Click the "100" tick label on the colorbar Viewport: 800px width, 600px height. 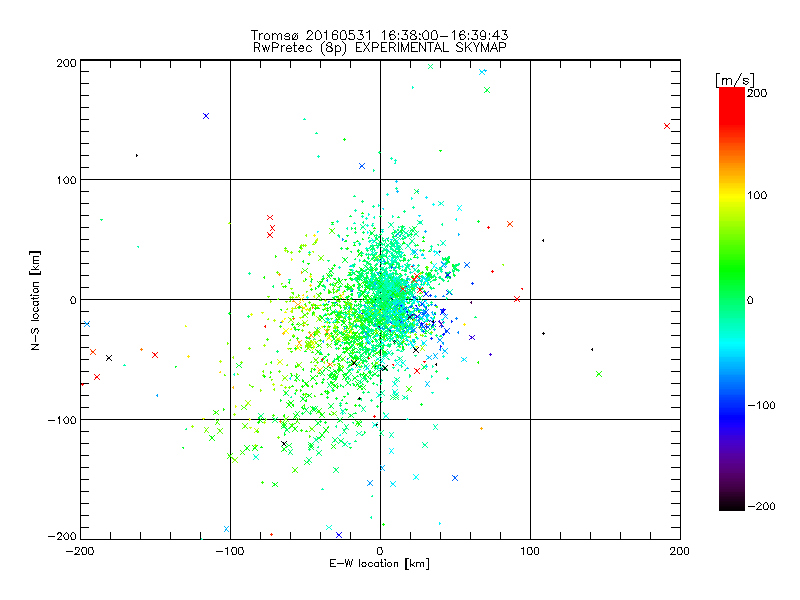pyautogui.click(x=757, y=195)
